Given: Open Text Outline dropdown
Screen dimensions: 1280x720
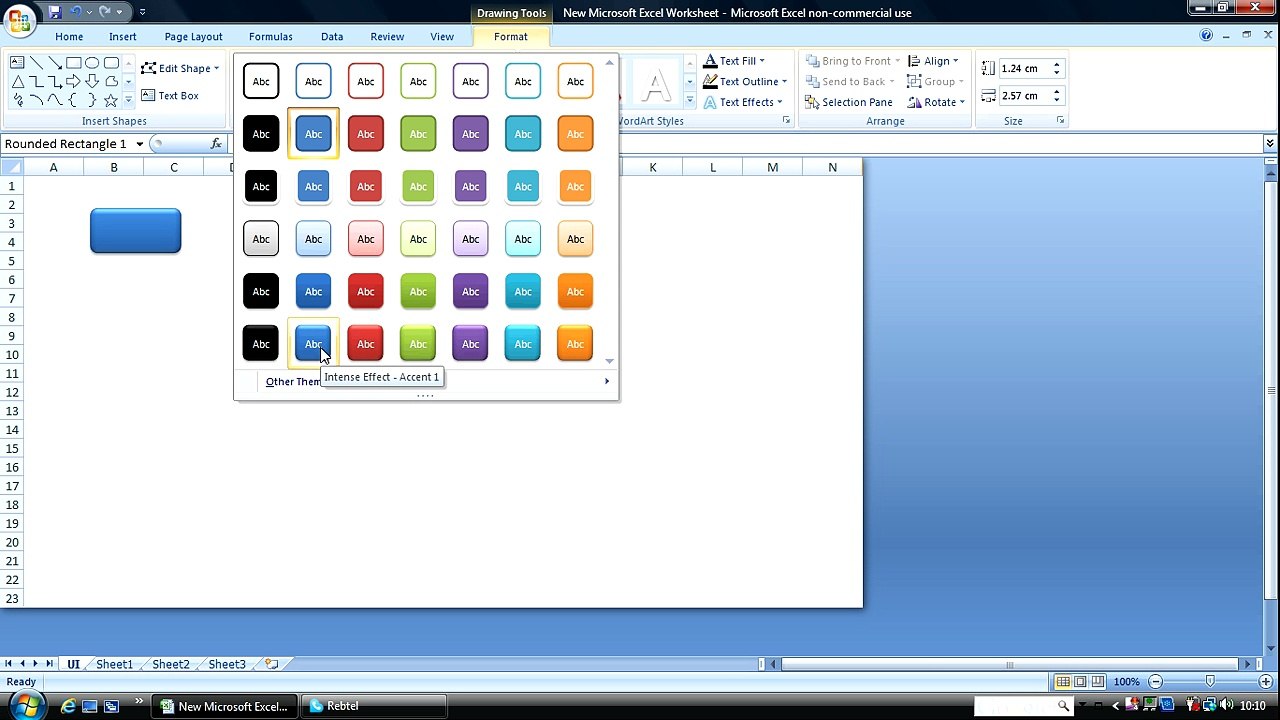Looking at the screenshot, I should 745,81.
